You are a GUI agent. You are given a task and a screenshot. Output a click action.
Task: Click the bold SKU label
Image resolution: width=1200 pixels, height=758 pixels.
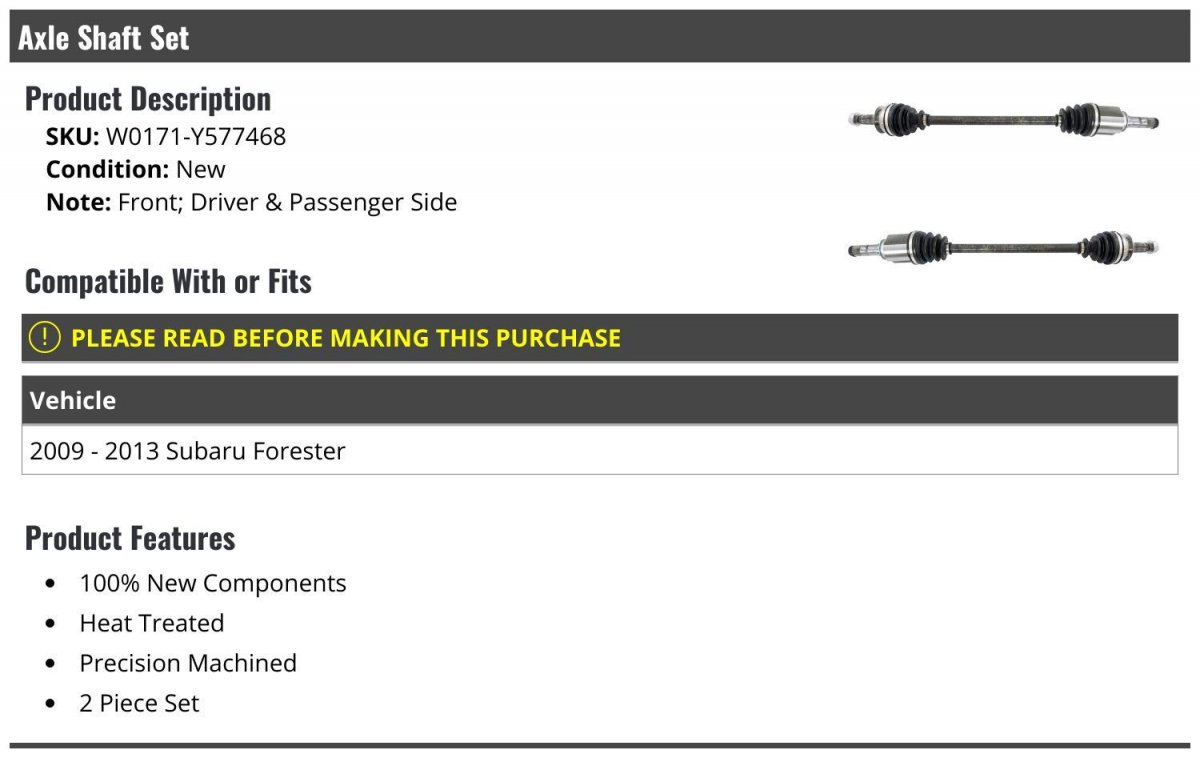[x=72, y=136]
